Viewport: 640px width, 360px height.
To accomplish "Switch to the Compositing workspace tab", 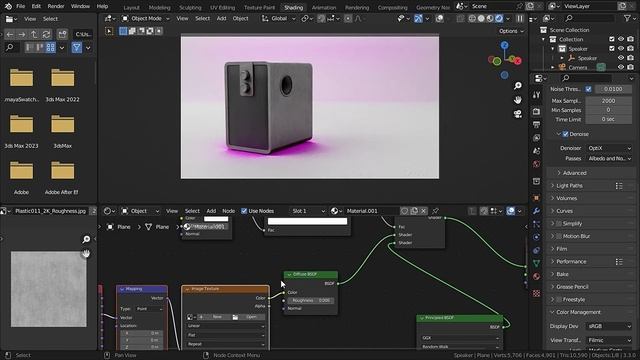I will [x=392, y=7].
